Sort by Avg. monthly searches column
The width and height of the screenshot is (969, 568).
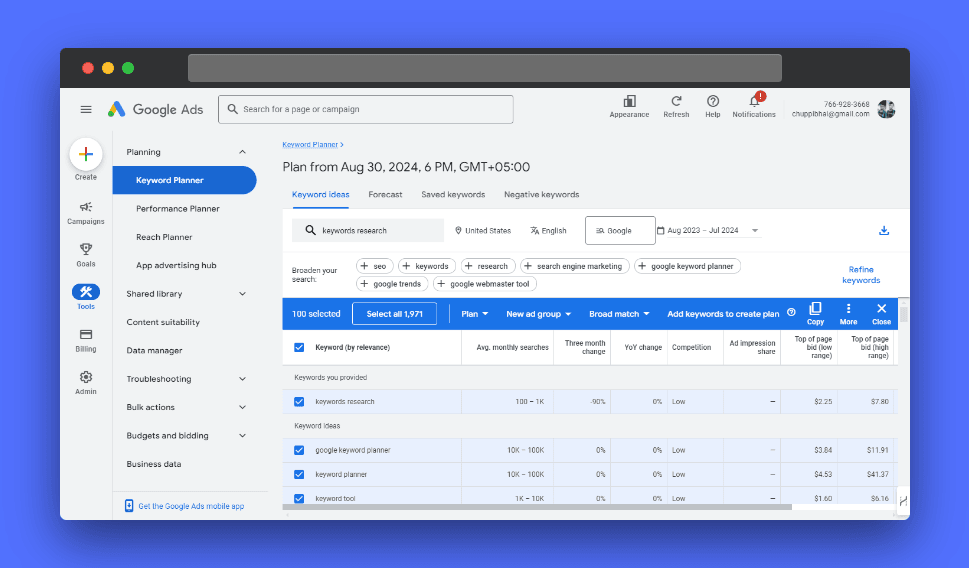pyautogui.click(x=512, y=347)
